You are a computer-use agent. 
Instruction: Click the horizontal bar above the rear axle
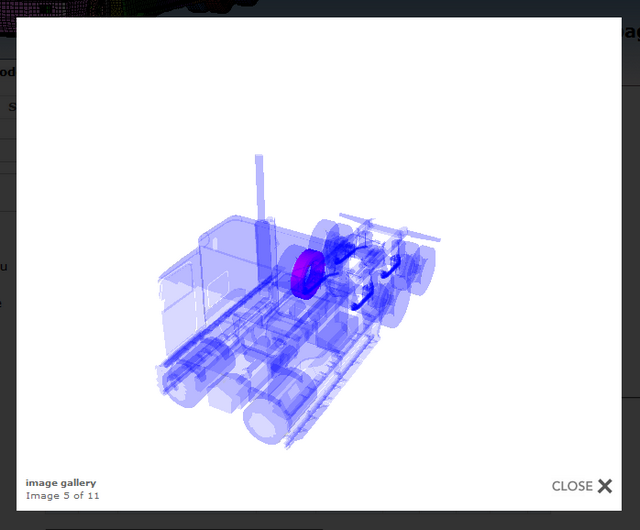click(390, 225)
